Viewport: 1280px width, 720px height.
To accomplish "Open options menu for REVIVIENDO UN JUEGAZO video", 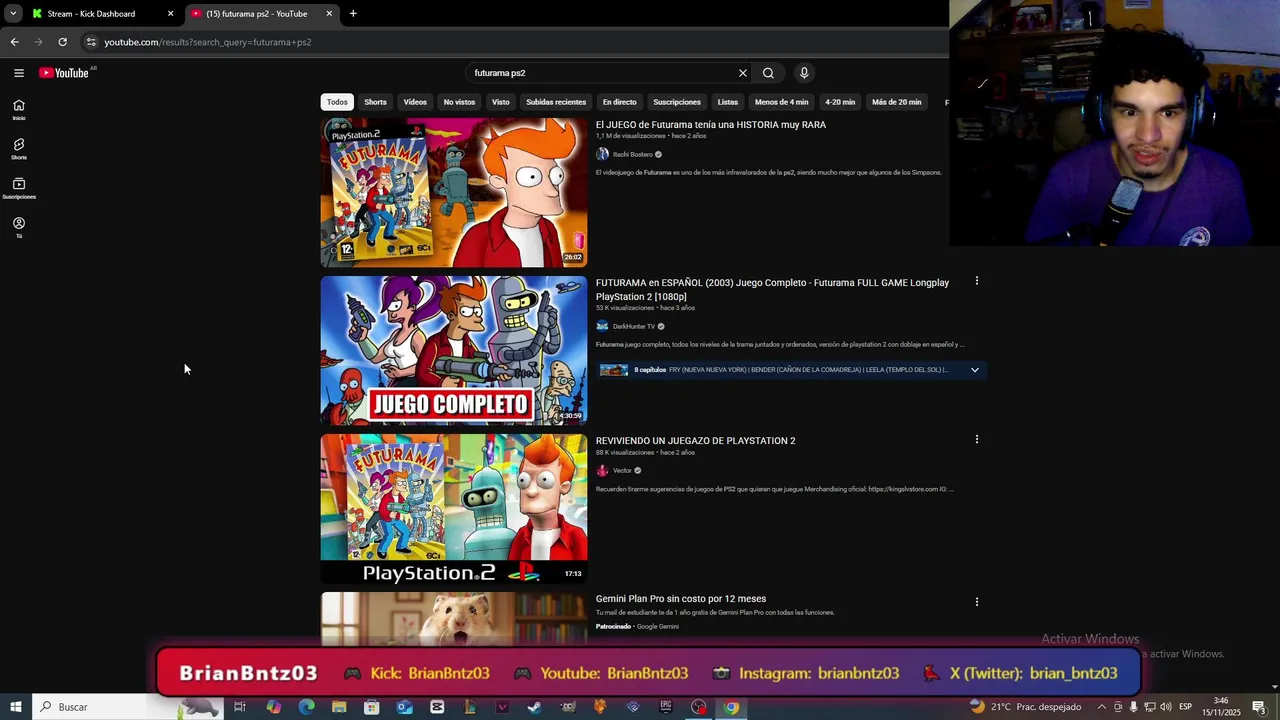I will (977, 439).
